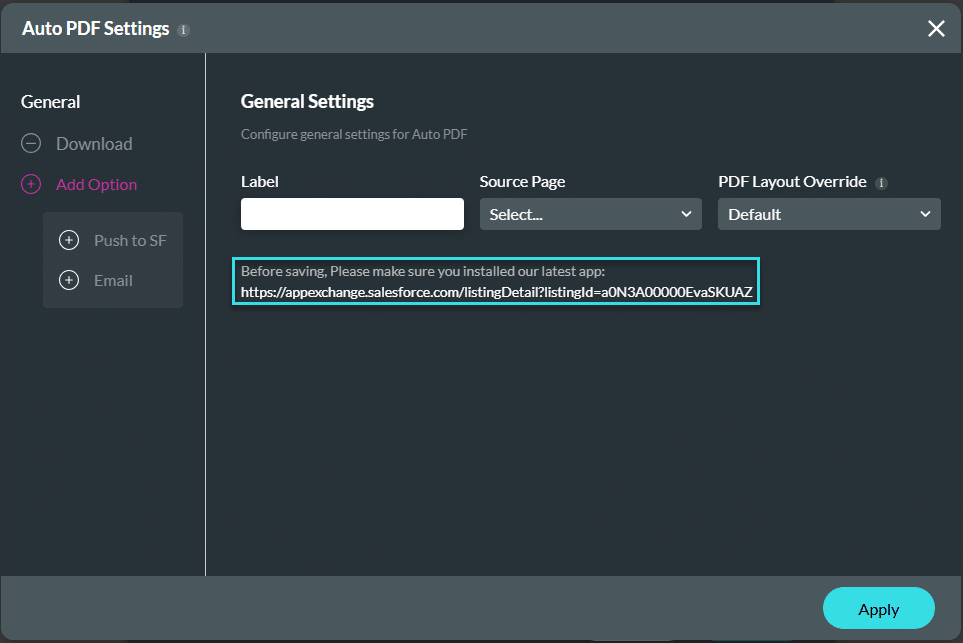Open the Source Page dropdown

point(590,214)
